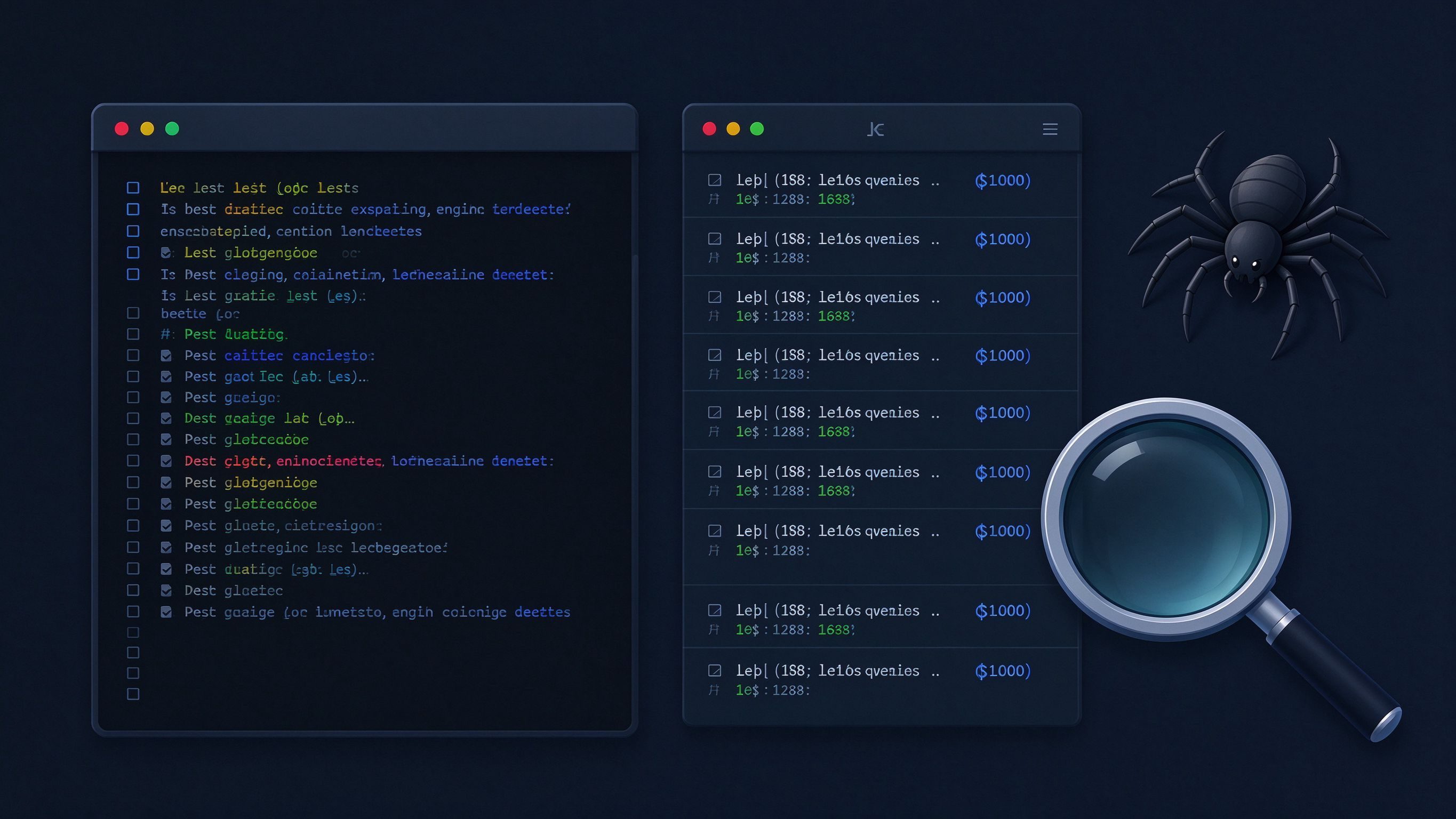Select the text "Pest gueigo:"

point(233,398)
